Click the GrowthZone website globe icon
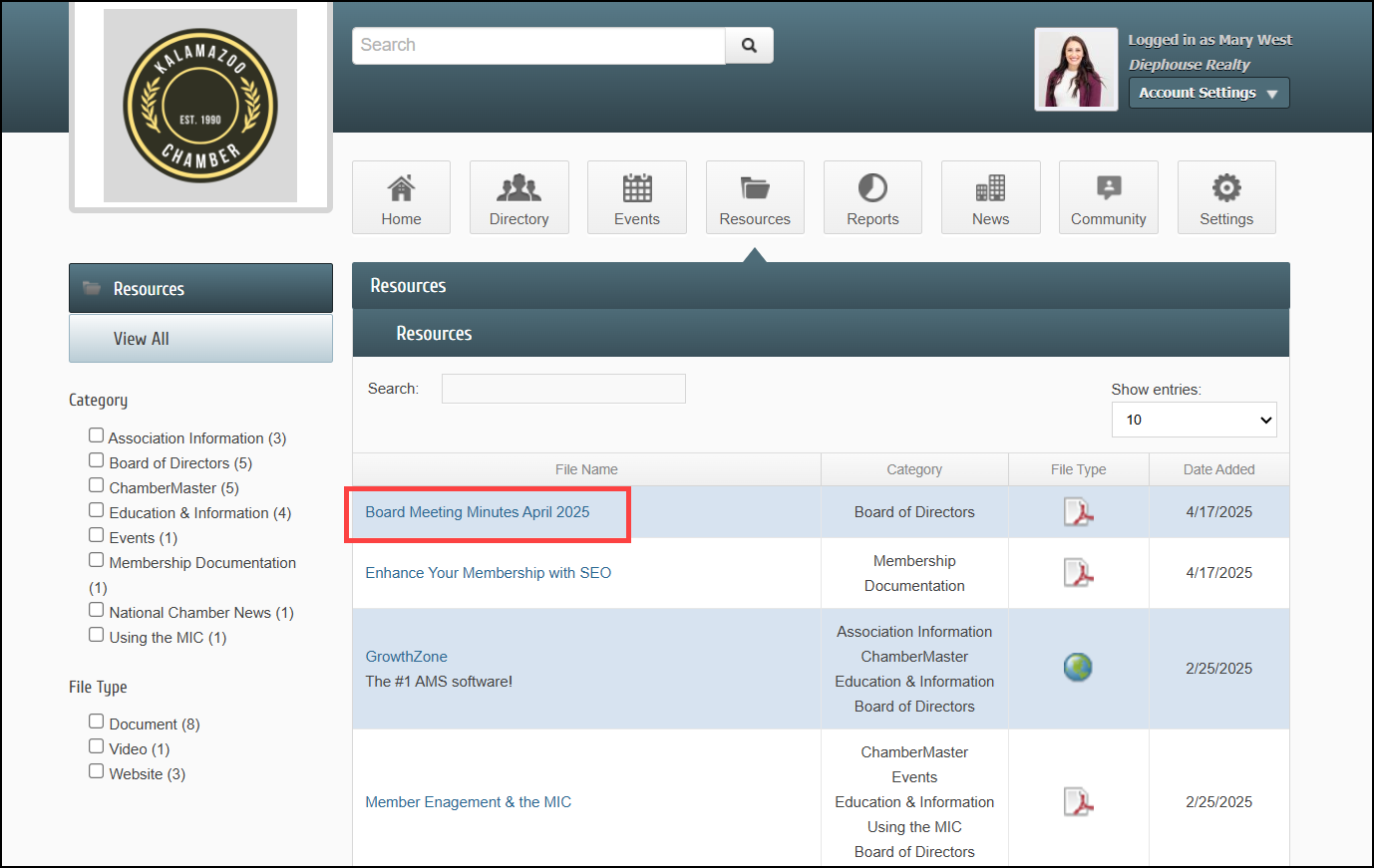Viewport: 1374px width, 868px height. click(x=1078, y=668)
